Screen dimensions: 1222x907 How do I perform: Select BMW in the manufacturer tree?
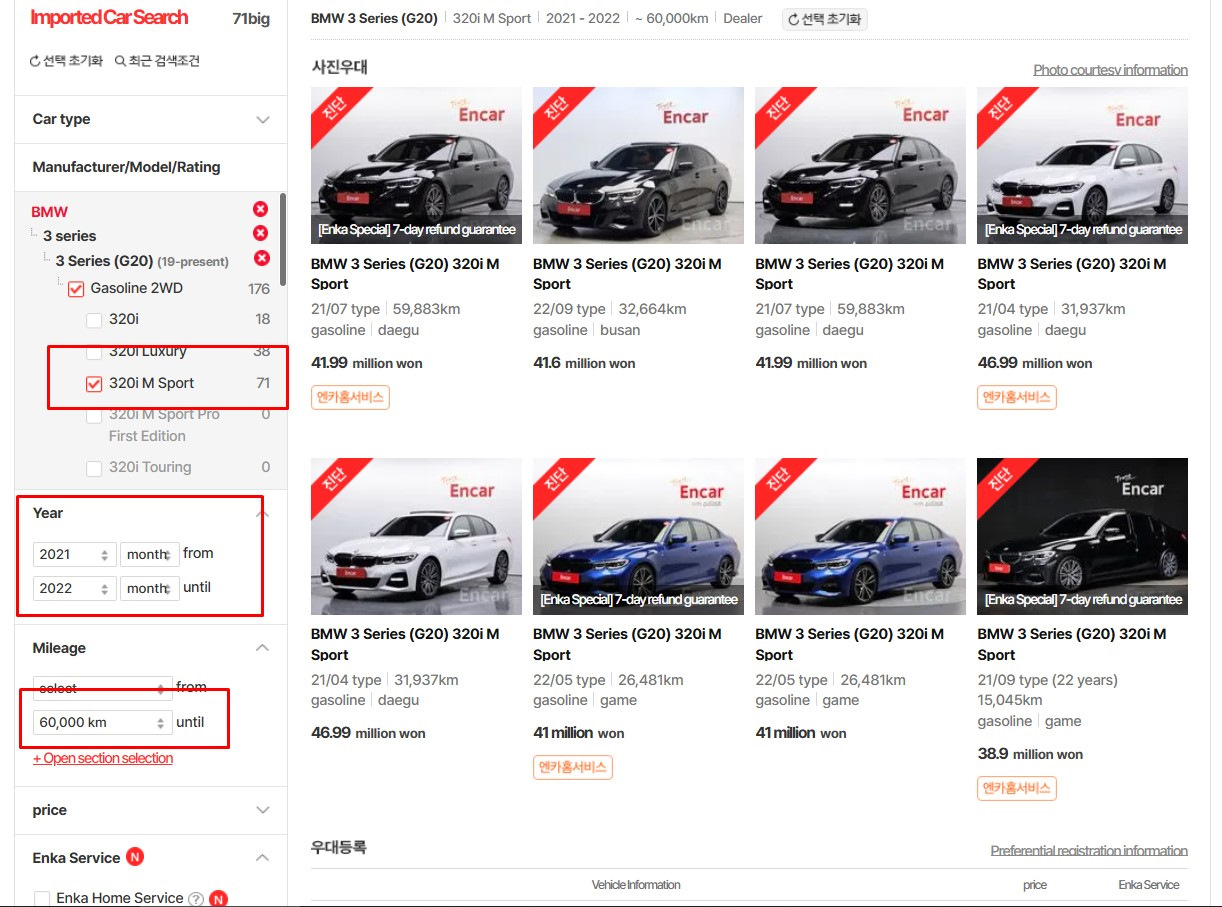tap(50, 212)
